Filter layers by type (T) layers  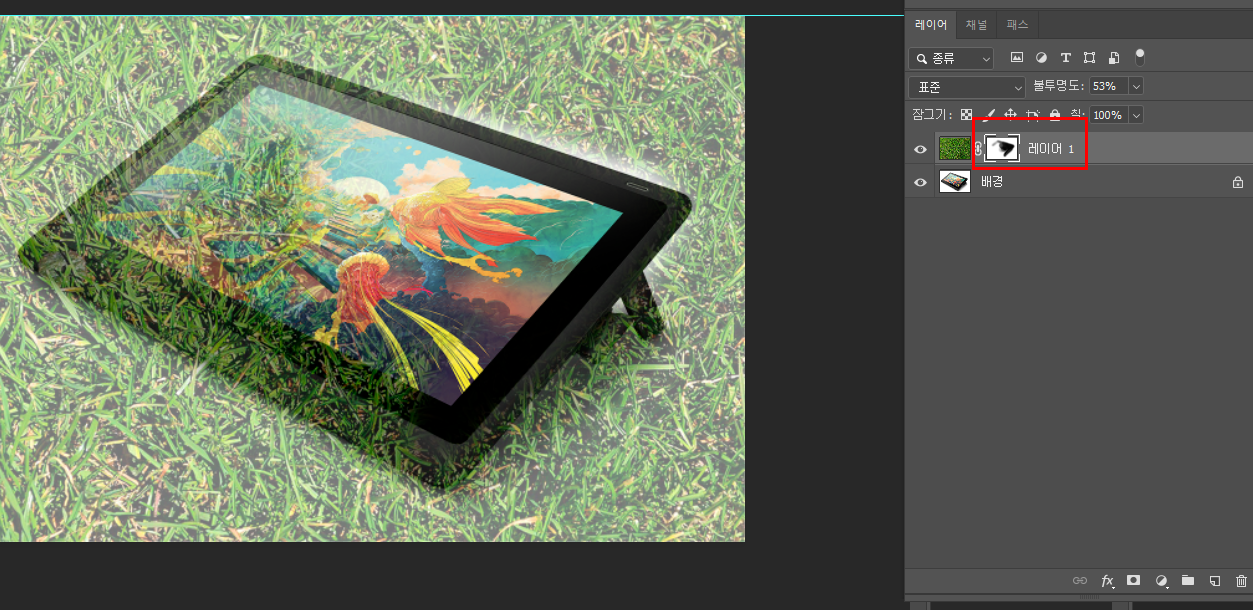[x=1065, y=58]
